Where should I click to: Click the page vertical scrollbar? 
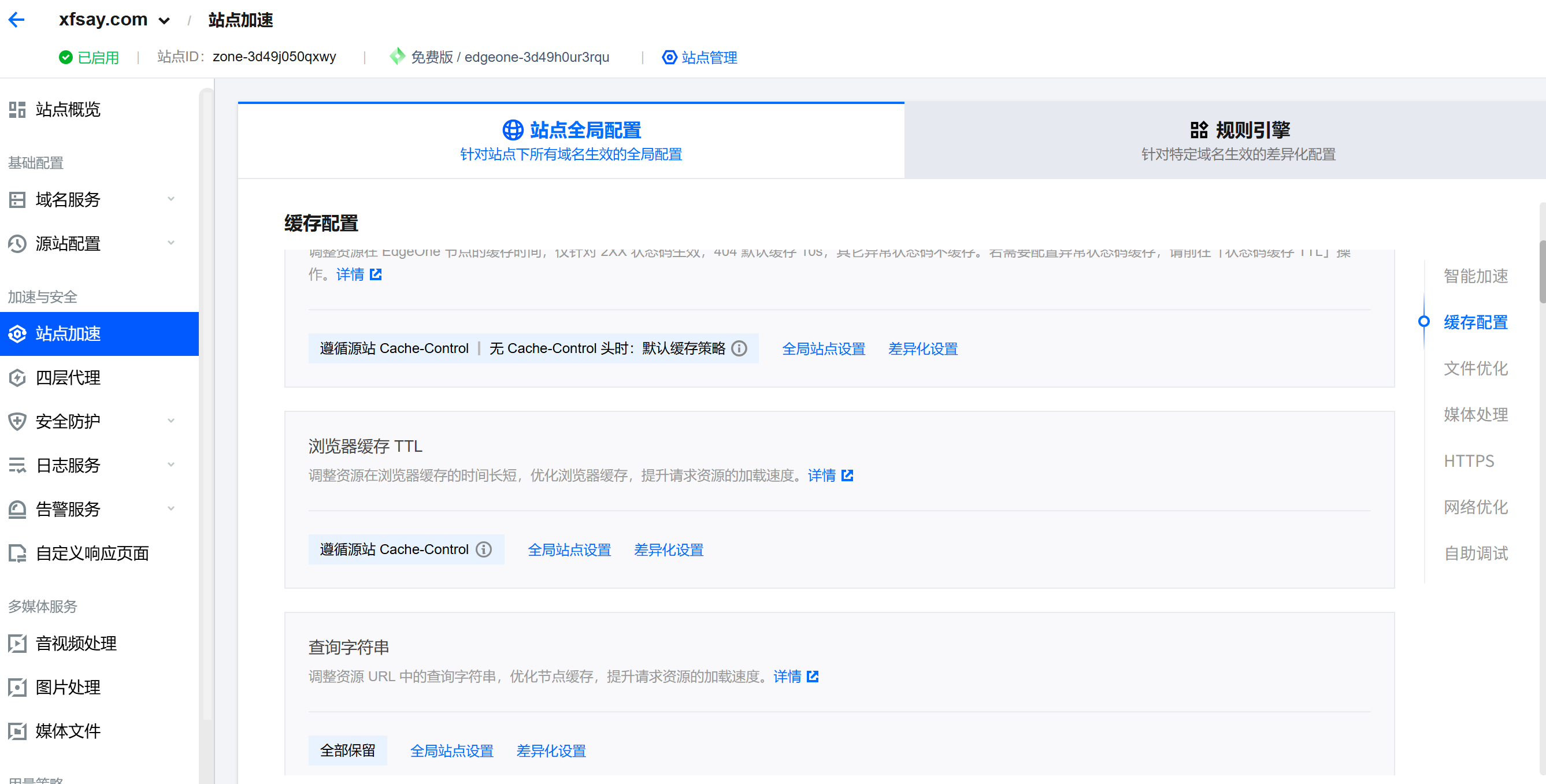pyautogui.click(x=1542, y=273)
